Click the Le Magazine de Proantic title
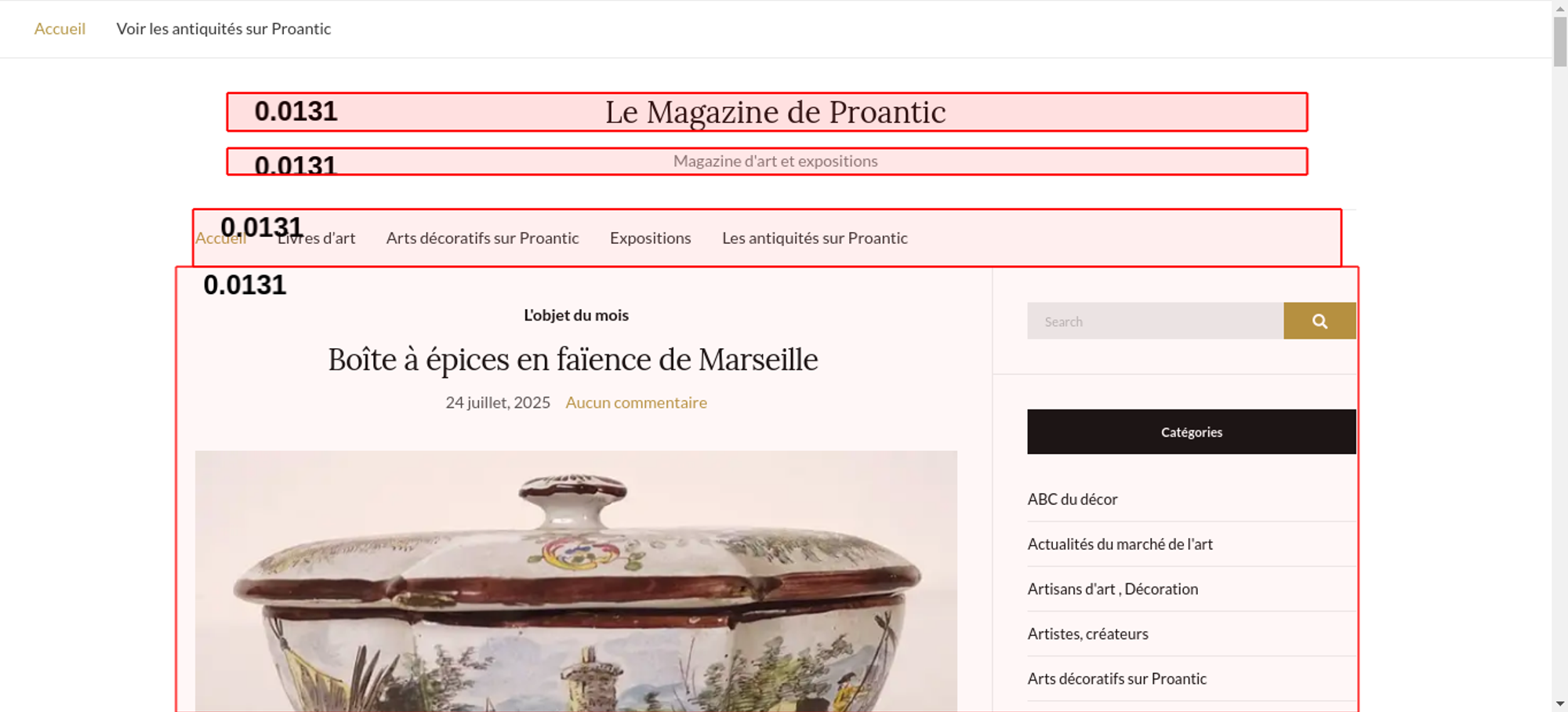Viewport: 1568px width, 712px height. pos(775,112)
